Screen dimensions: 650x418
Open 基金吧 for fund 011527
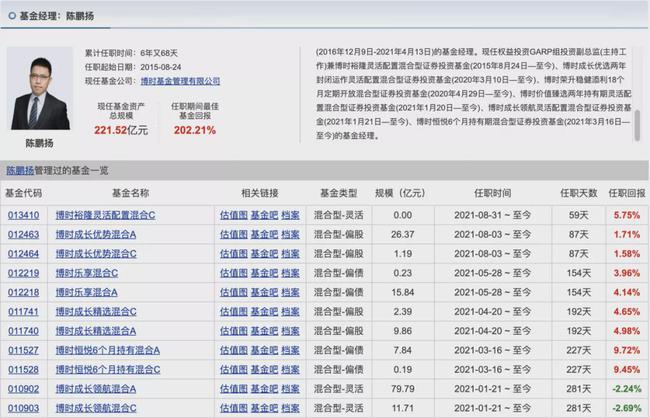[x=264, y=350]
